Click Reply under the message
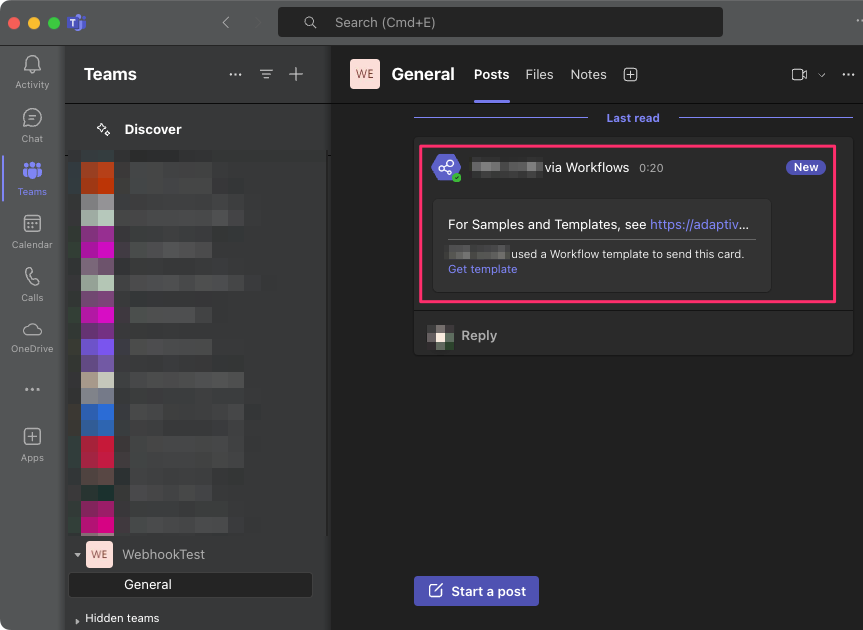This screenshot has height=630, width=863. point(479,336)
